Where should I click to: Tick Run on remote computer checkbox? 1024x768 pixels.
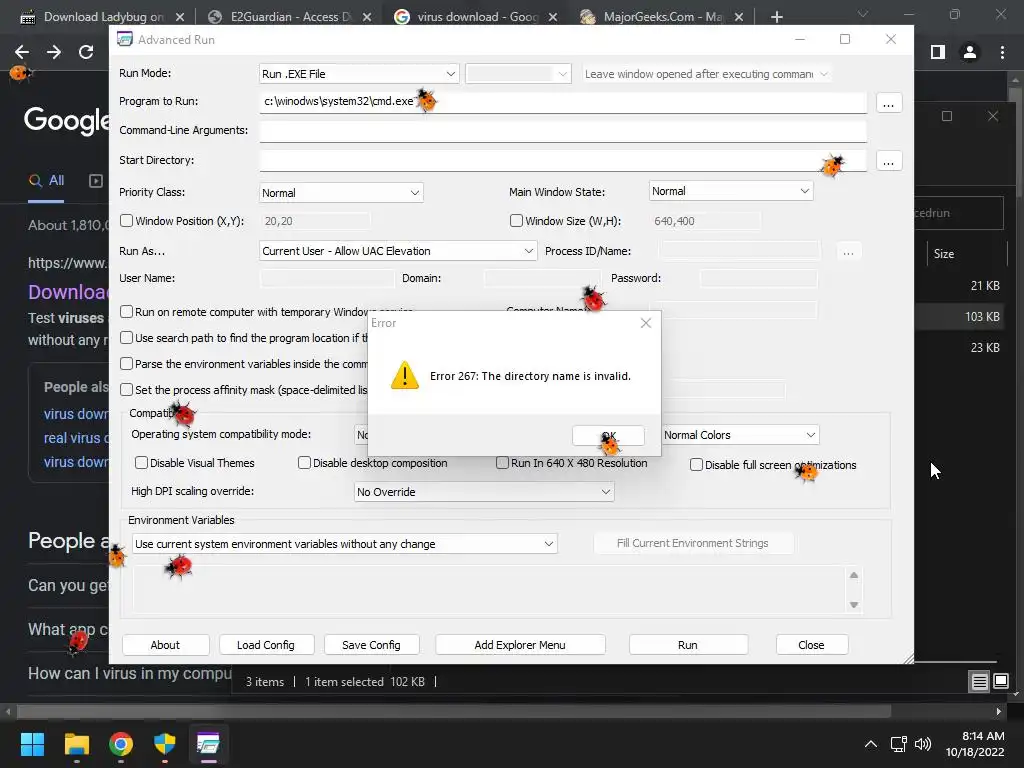pyautogui.click(x=127, y=312)
